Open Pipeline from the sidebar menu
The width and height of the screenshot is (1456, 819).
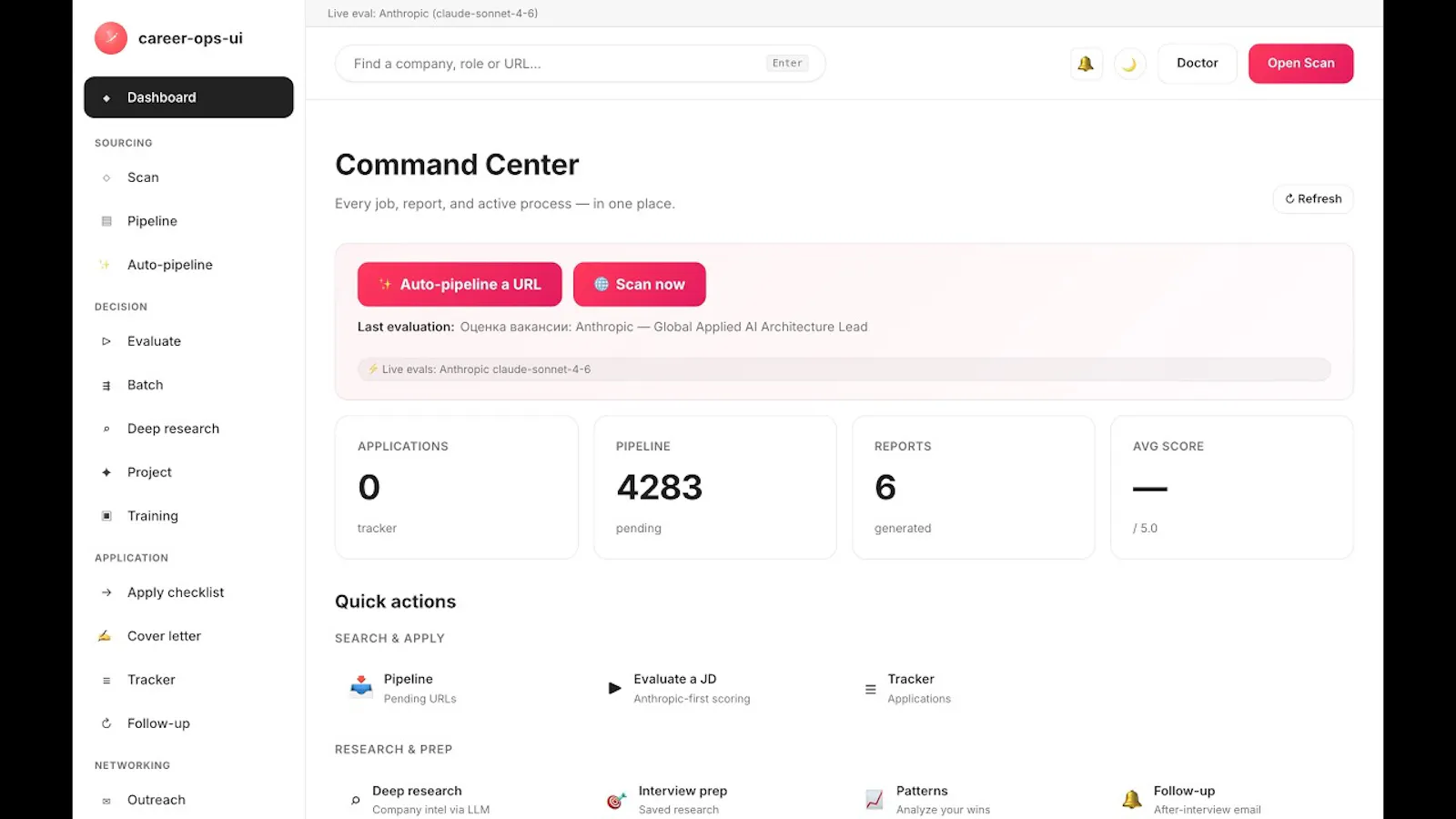(188, 221)
